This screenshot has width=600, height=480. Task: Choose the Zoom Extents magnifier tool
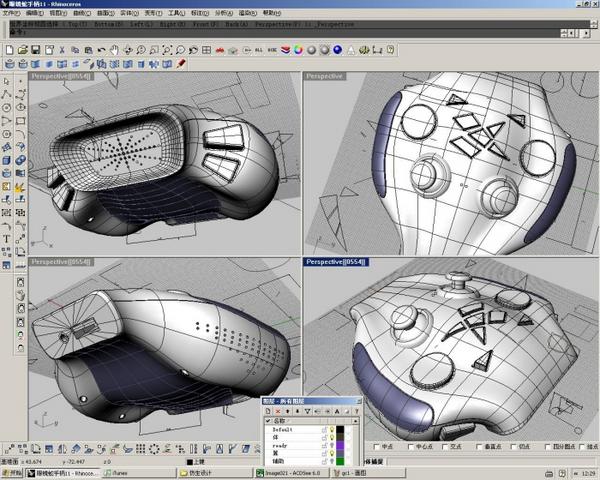(167, 50)
